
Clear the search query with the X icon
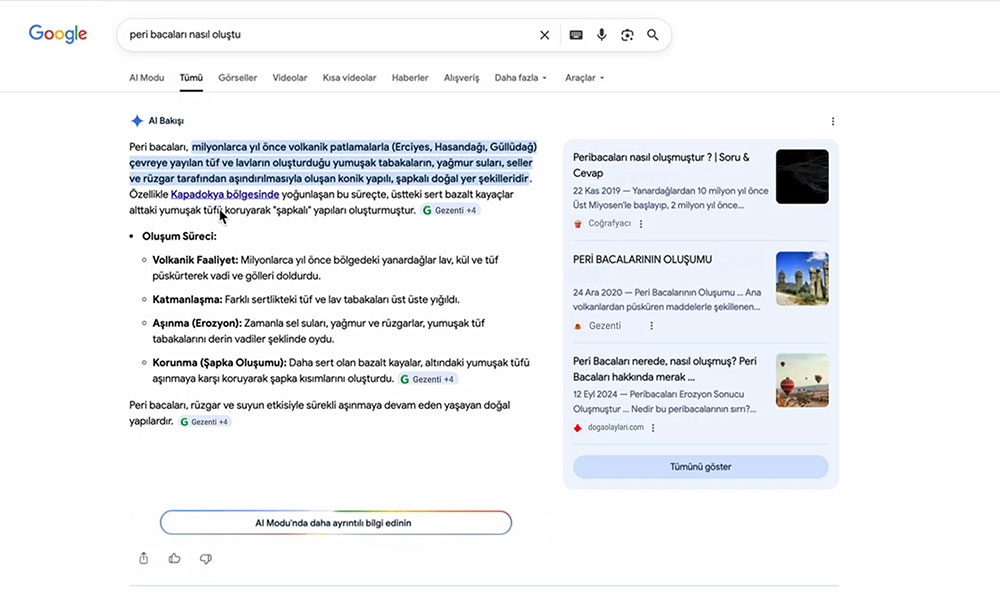tap(544, 34)
